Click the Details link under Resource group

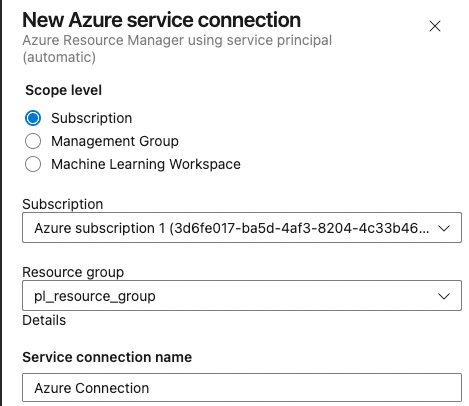pos(44,320)
